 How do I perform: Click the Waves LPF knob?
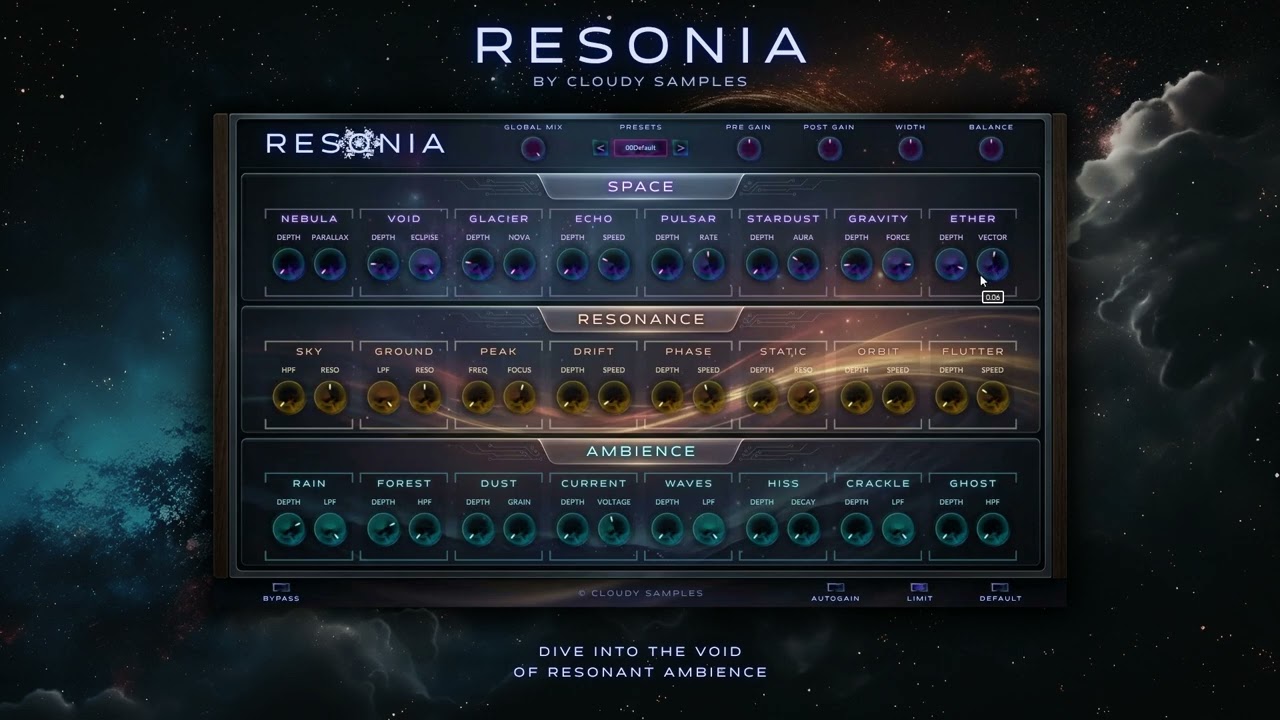tap(709, 529)
